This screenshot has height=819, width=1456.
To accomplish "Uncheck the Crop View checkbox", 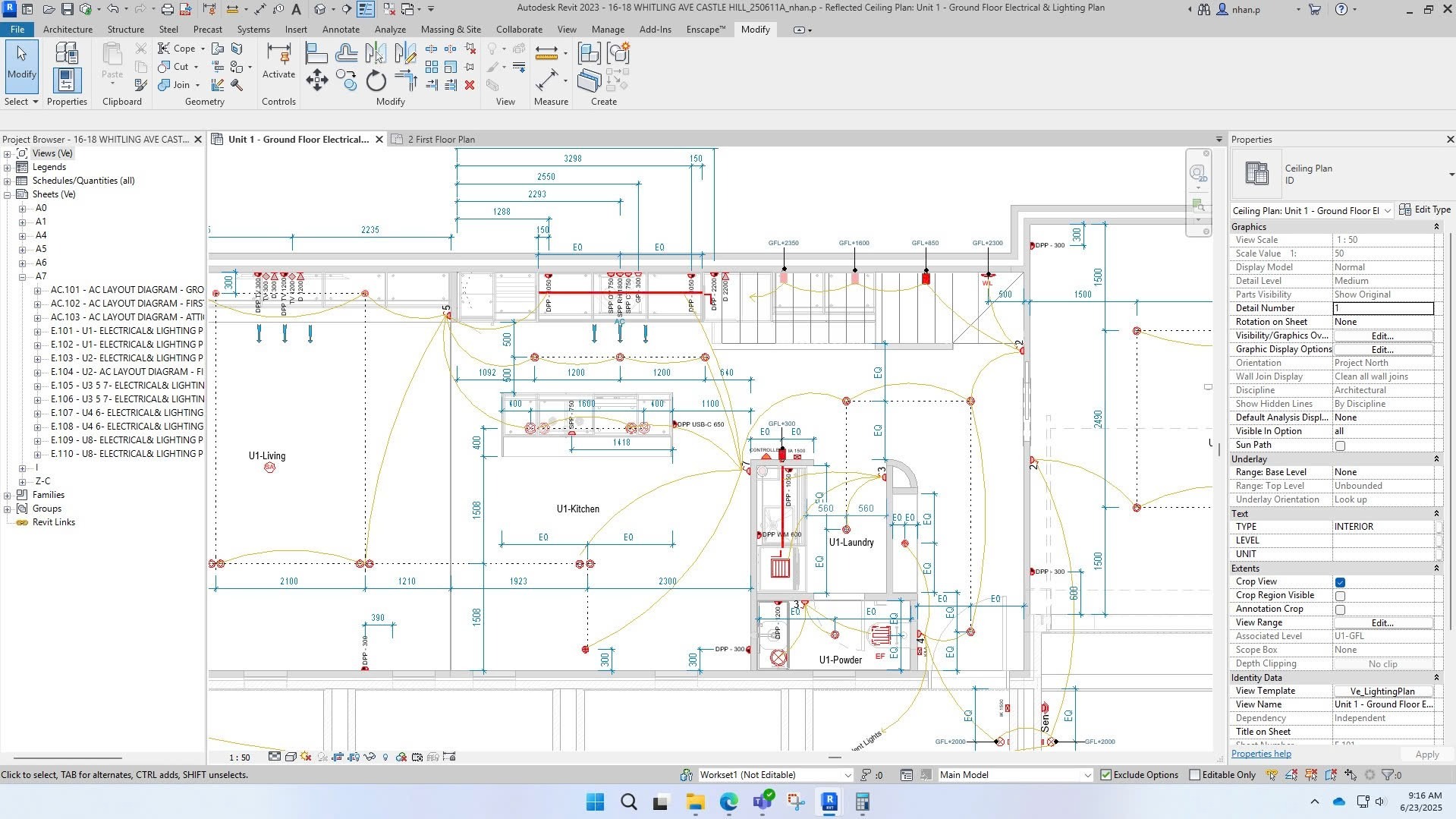I will pyautogui.click(x=1340, y=582).
